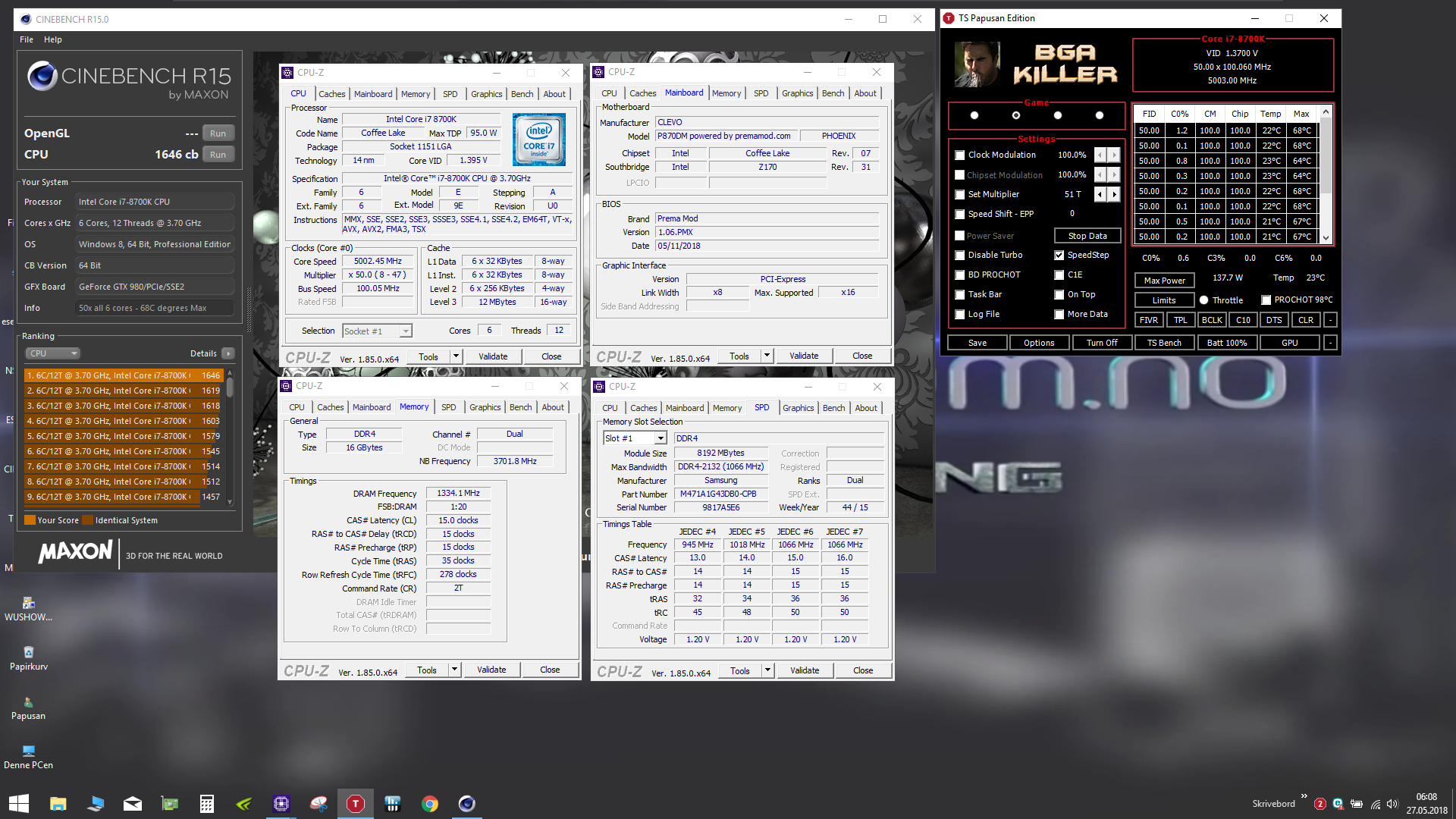The height and width of the screenshot is (819, 1456).
Task: Launch TS Bench in ThrottleStop
Action: click(x=1164, y=343)
